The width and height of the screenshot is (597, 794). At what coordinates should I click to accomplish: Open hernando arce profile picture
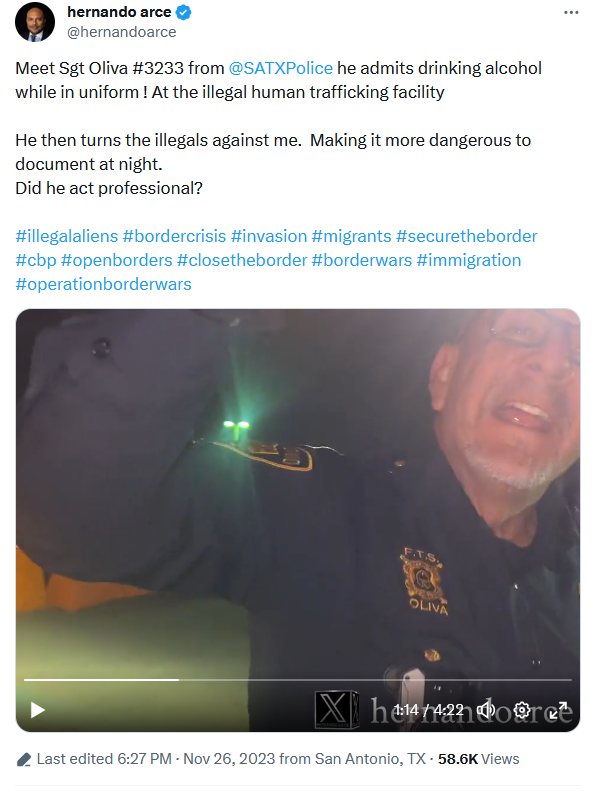[35, 22]
